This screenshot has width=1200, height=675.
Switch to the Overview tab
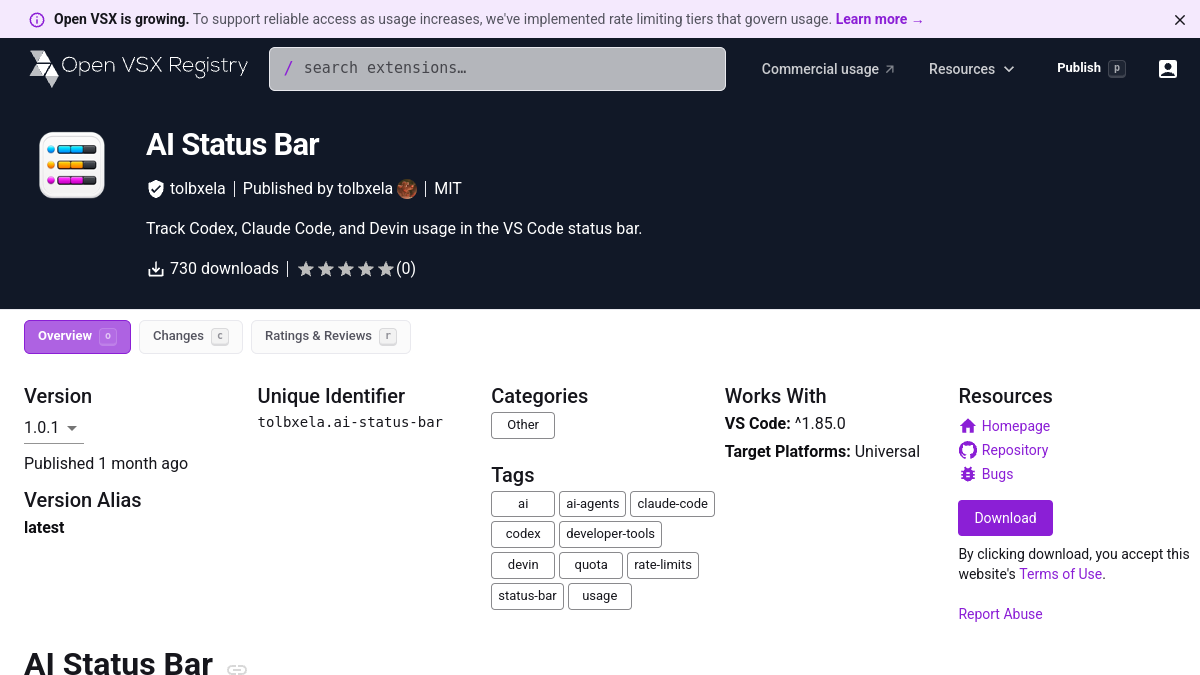(x=77, y=337)
